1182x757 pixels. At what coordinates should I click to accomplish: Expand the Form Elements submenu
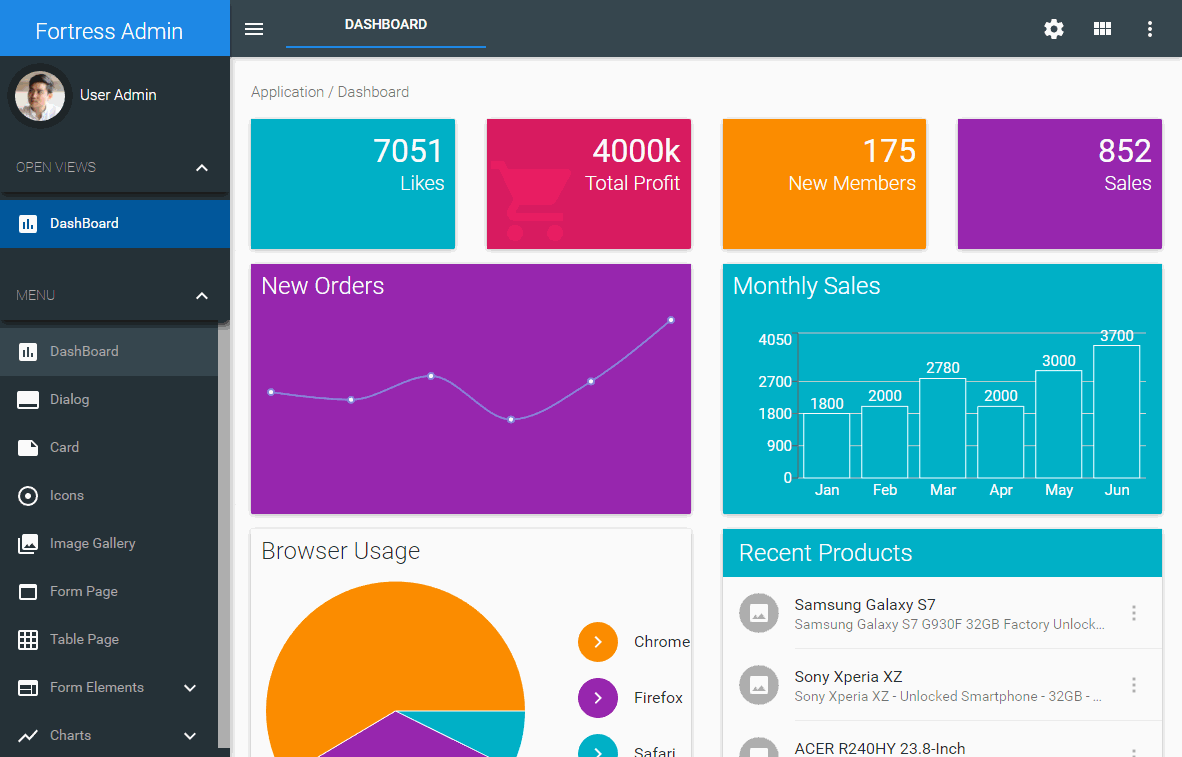click(190, 688)
